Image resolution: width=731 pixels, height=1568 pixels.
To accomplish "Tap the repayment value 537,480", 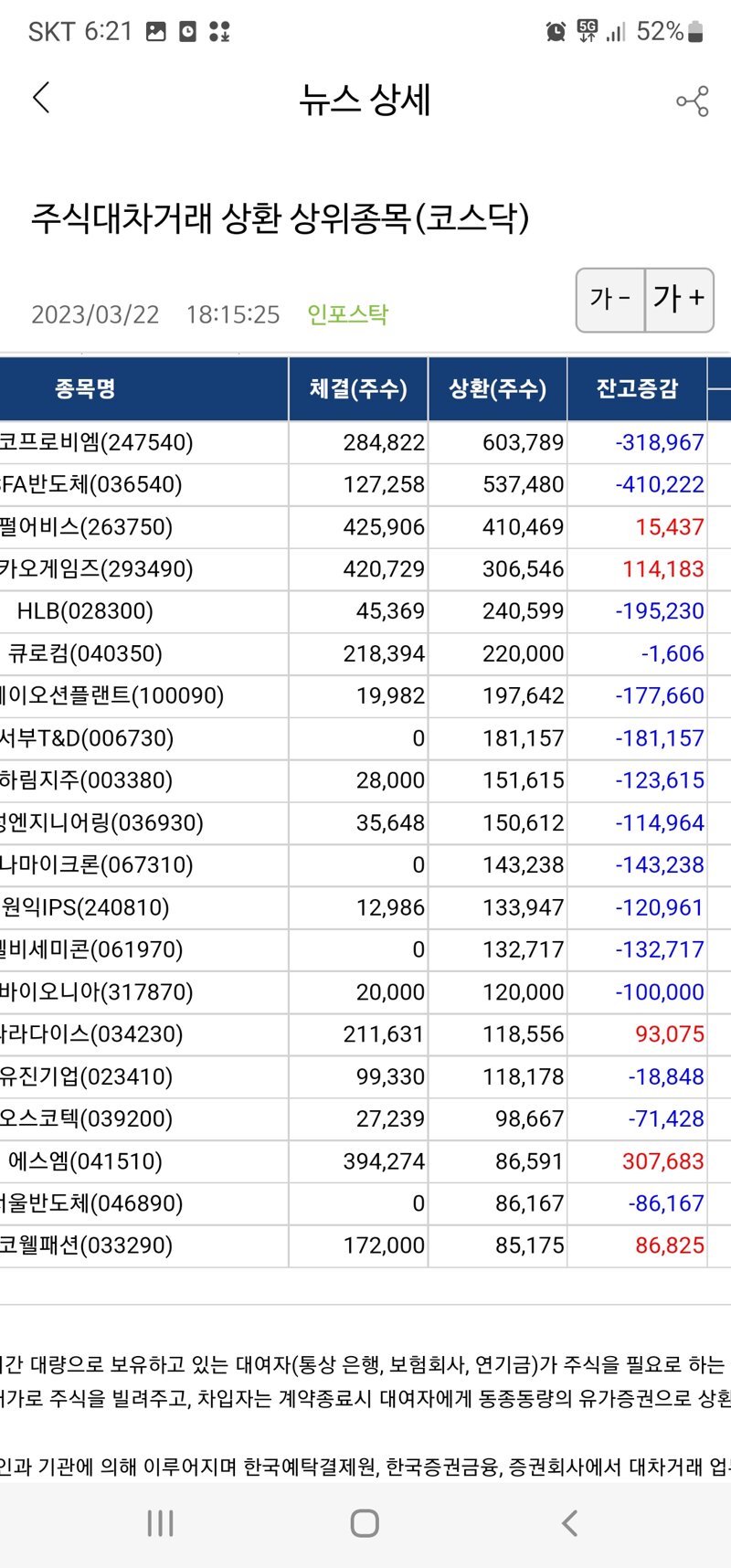I will point(524,485).
